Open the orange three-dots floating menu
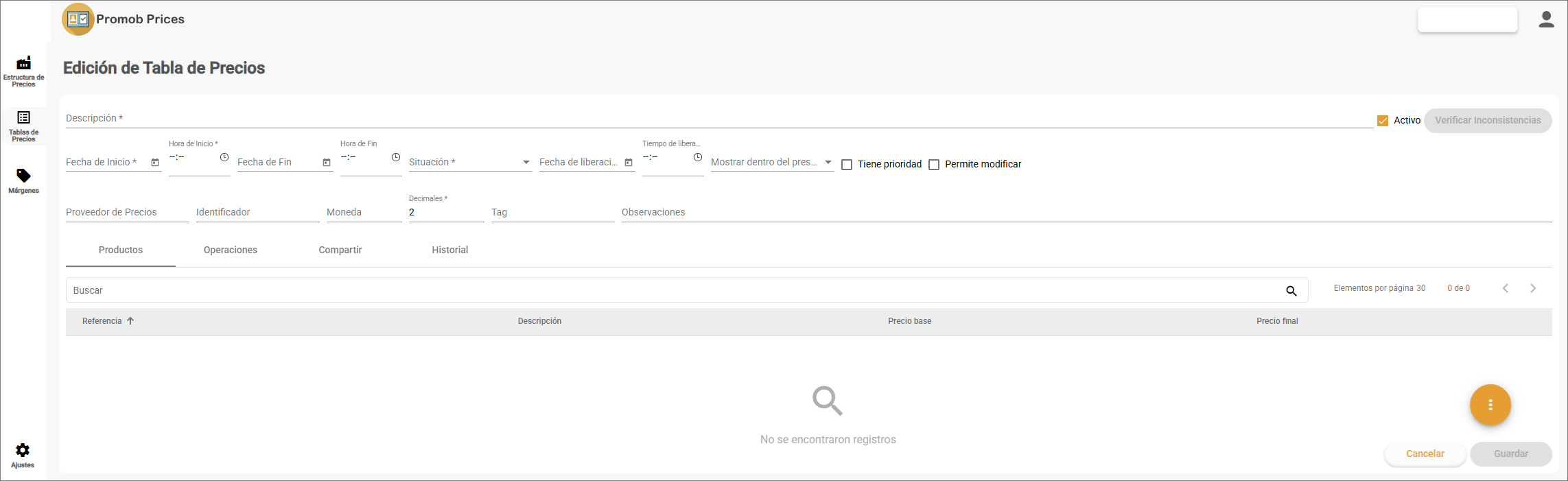The width and height of the screenshot is (1568, 481). (1490, 405)
